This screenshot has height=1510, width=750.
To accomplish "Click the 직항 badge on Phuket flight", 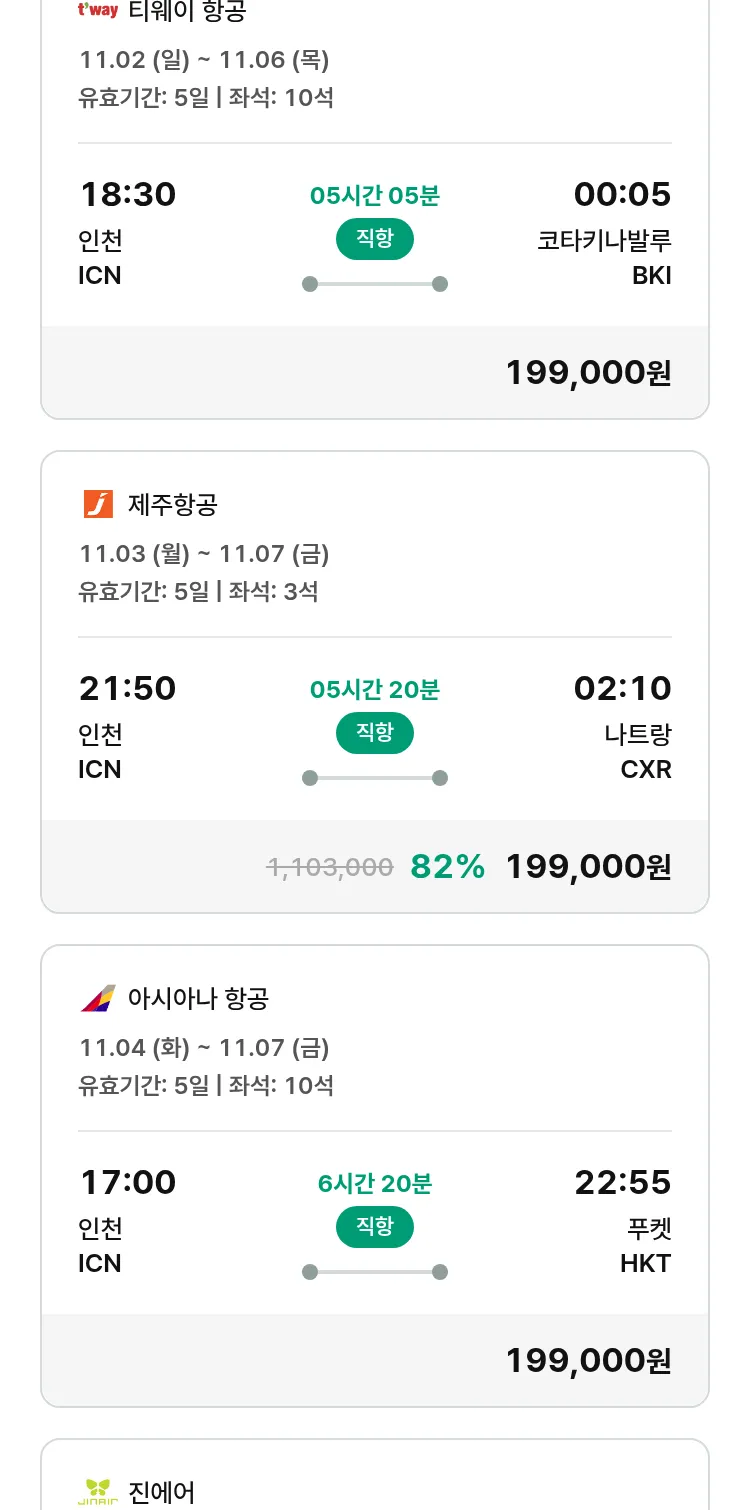I will (375, 1227).
